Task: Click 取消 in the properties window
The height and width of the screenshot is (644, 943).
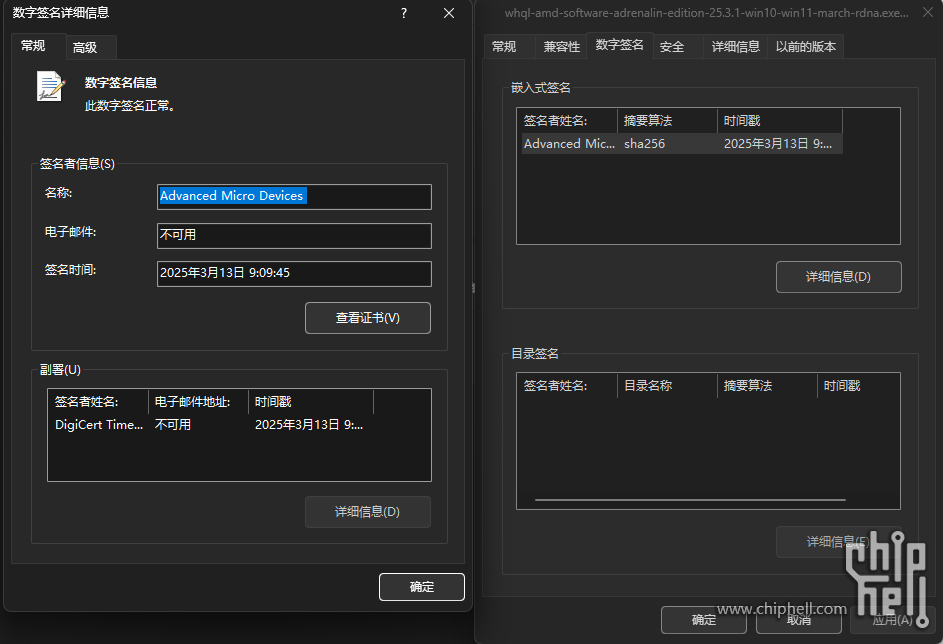Action: pyautogui.click(x=799, y=620)
